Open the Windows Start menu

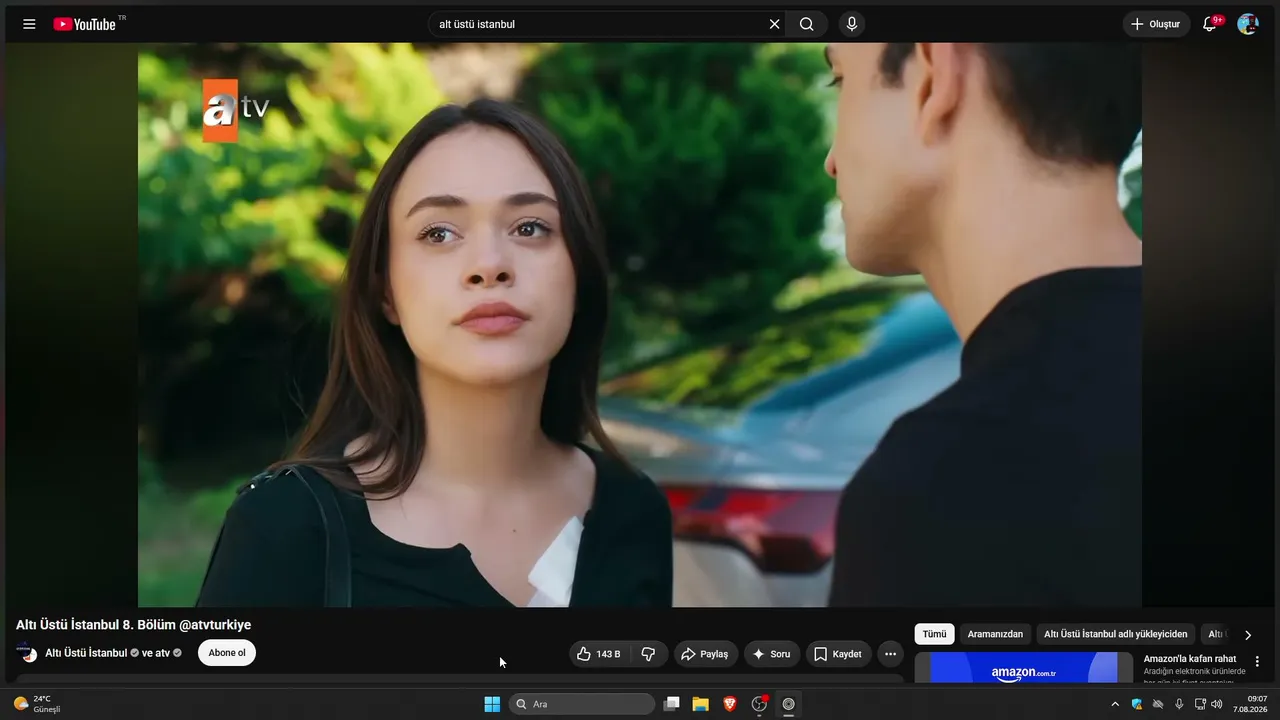492,704
